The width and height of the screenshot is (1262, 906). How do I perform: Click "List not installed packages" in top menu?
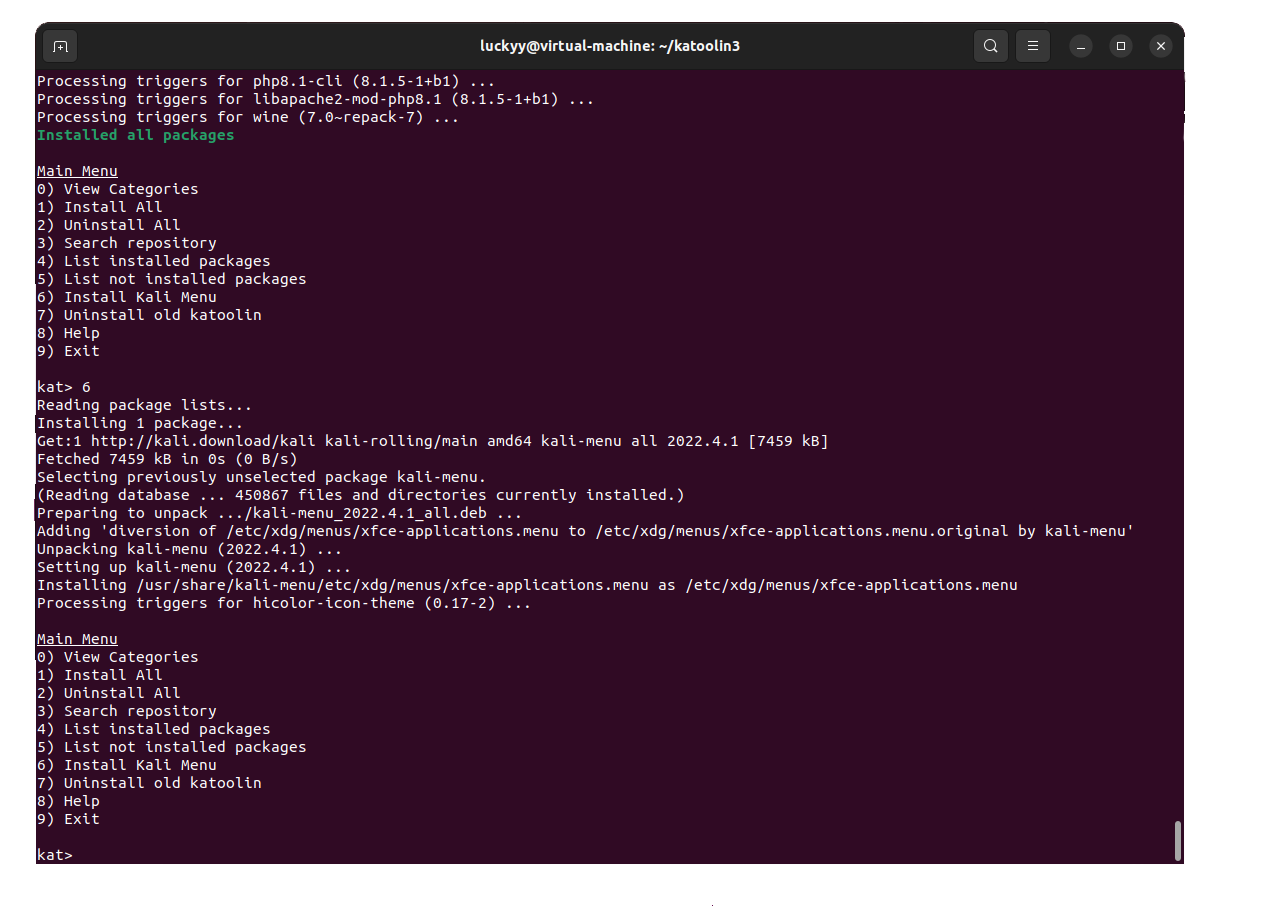coord(184,279)
